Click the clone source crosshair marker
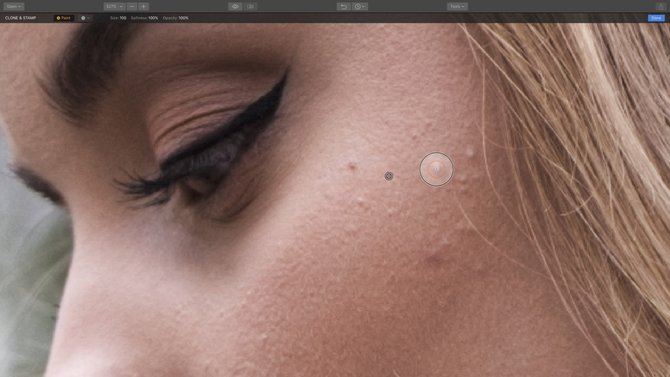The image size is (670, 377). click(389, 176)
